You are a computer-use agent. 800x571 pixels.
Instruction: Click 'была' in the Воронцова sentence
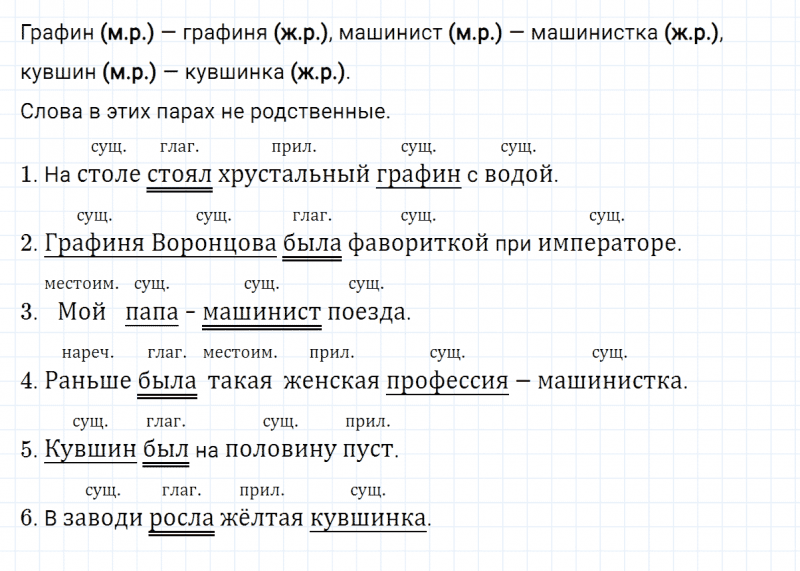[312, 243]
